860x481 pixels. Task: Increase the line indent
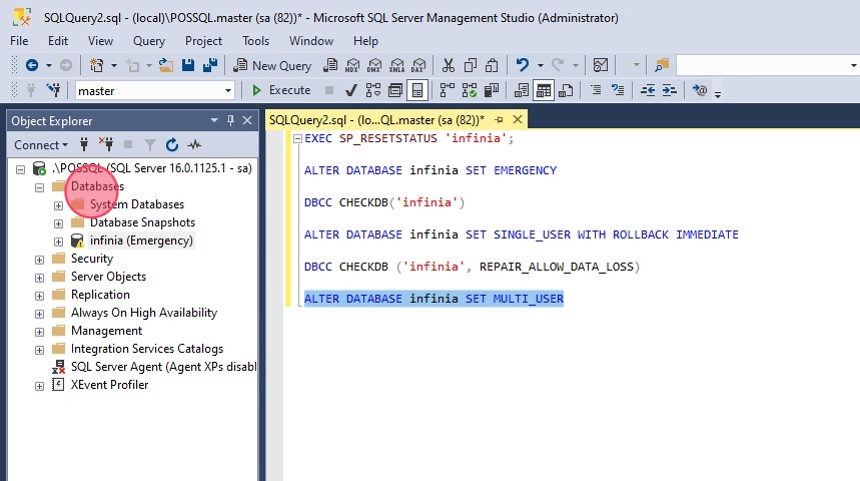point(669,90)
